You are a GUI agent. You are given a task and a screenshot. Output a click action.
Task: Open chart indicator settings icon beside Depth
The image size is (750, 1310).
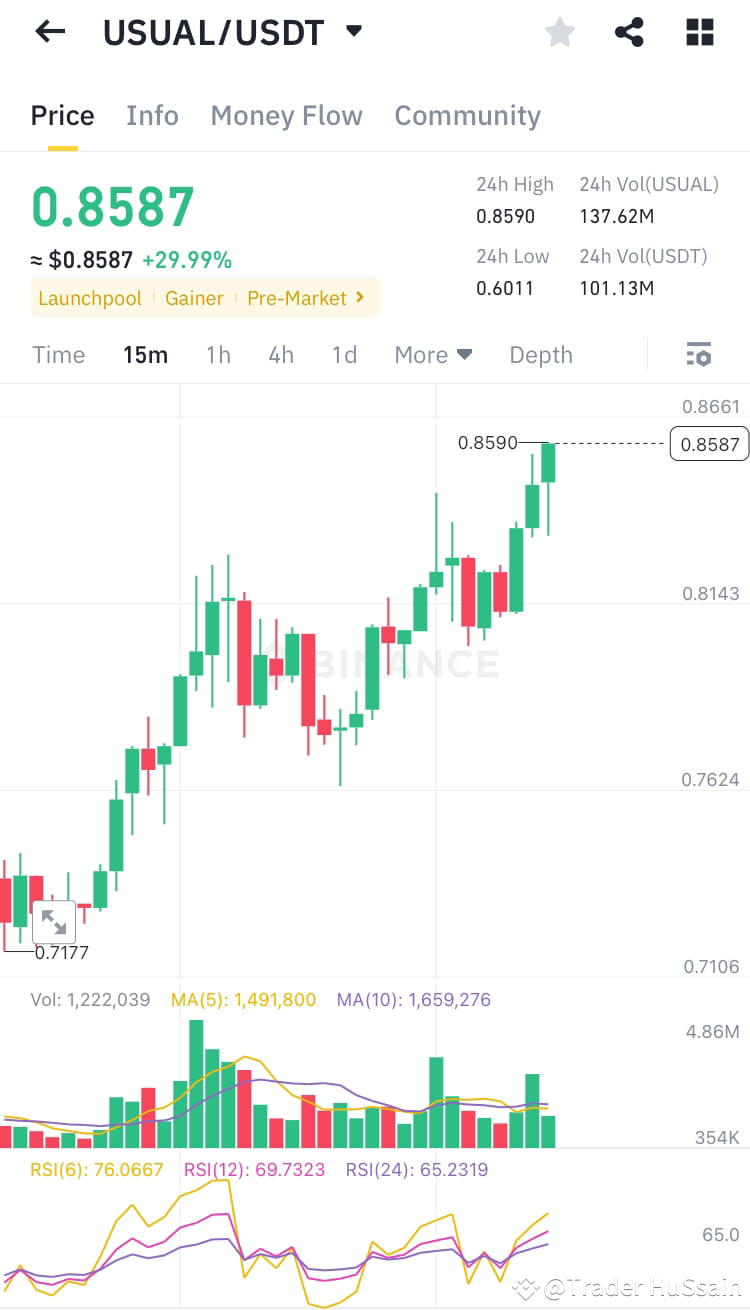click(698, 354)
